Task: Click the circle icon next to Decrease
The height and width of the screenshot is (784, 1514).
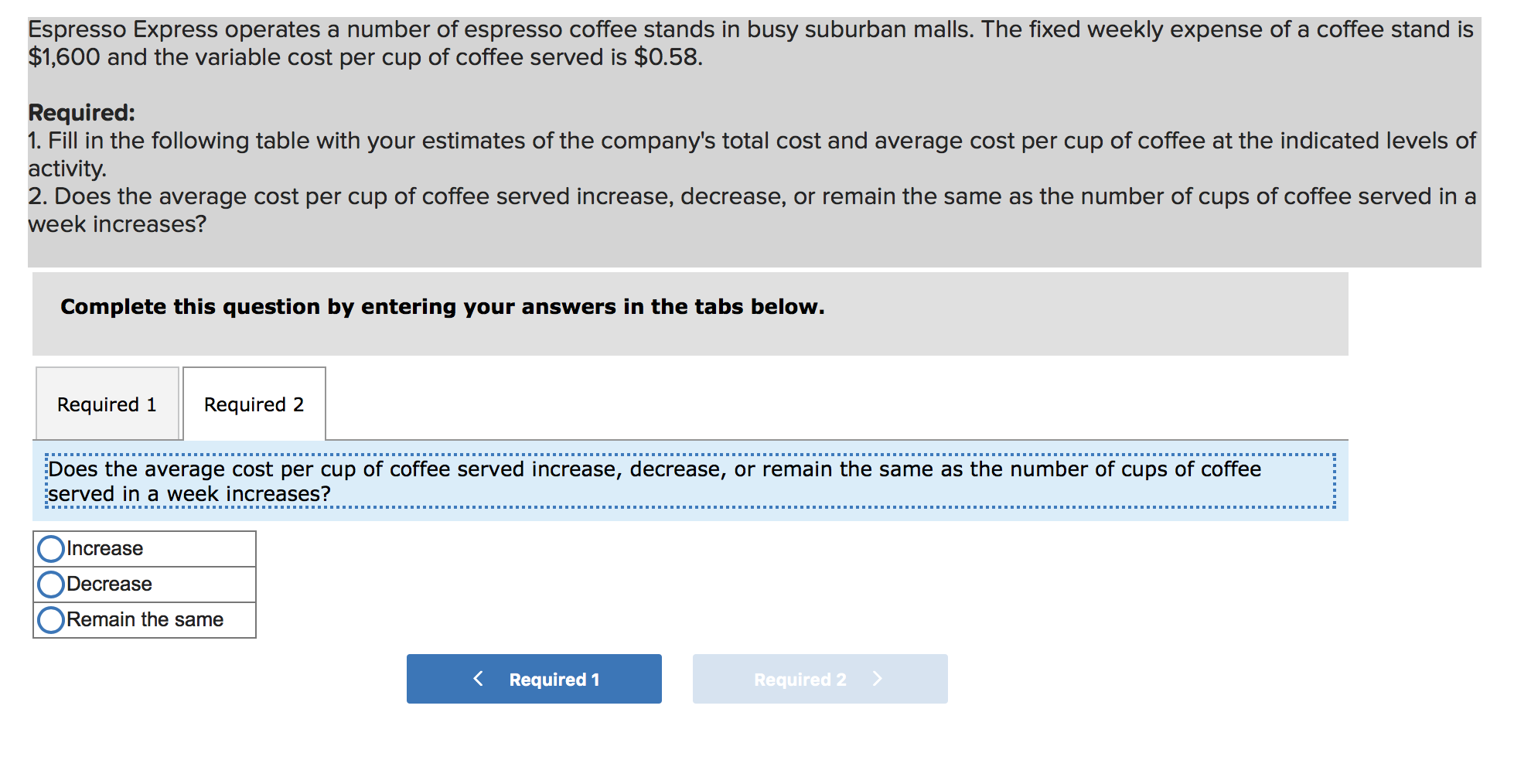Action: pos(49,585)
